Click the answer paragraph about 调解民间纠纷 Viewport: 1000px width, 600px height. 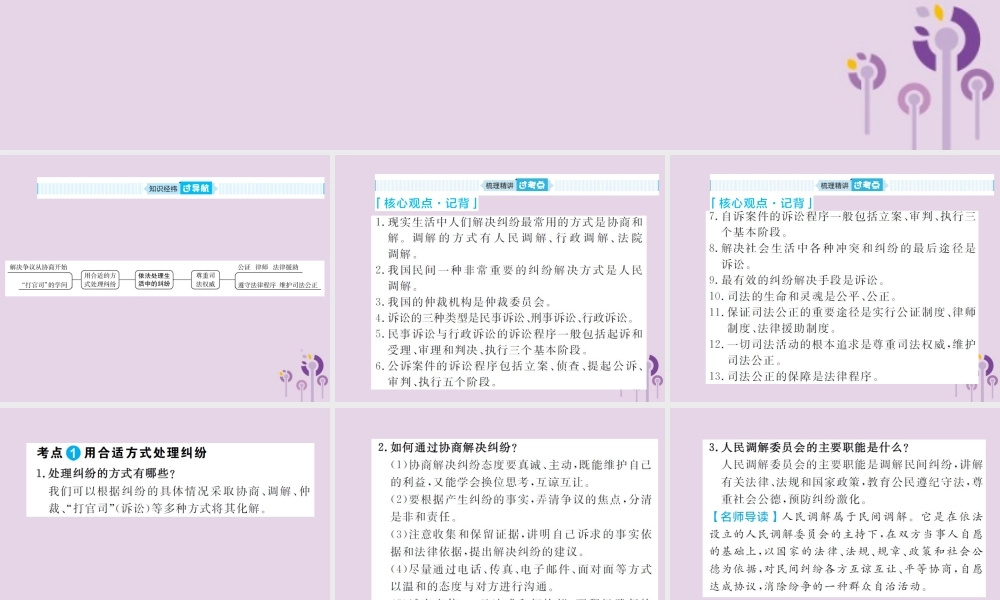pos(852,481)
